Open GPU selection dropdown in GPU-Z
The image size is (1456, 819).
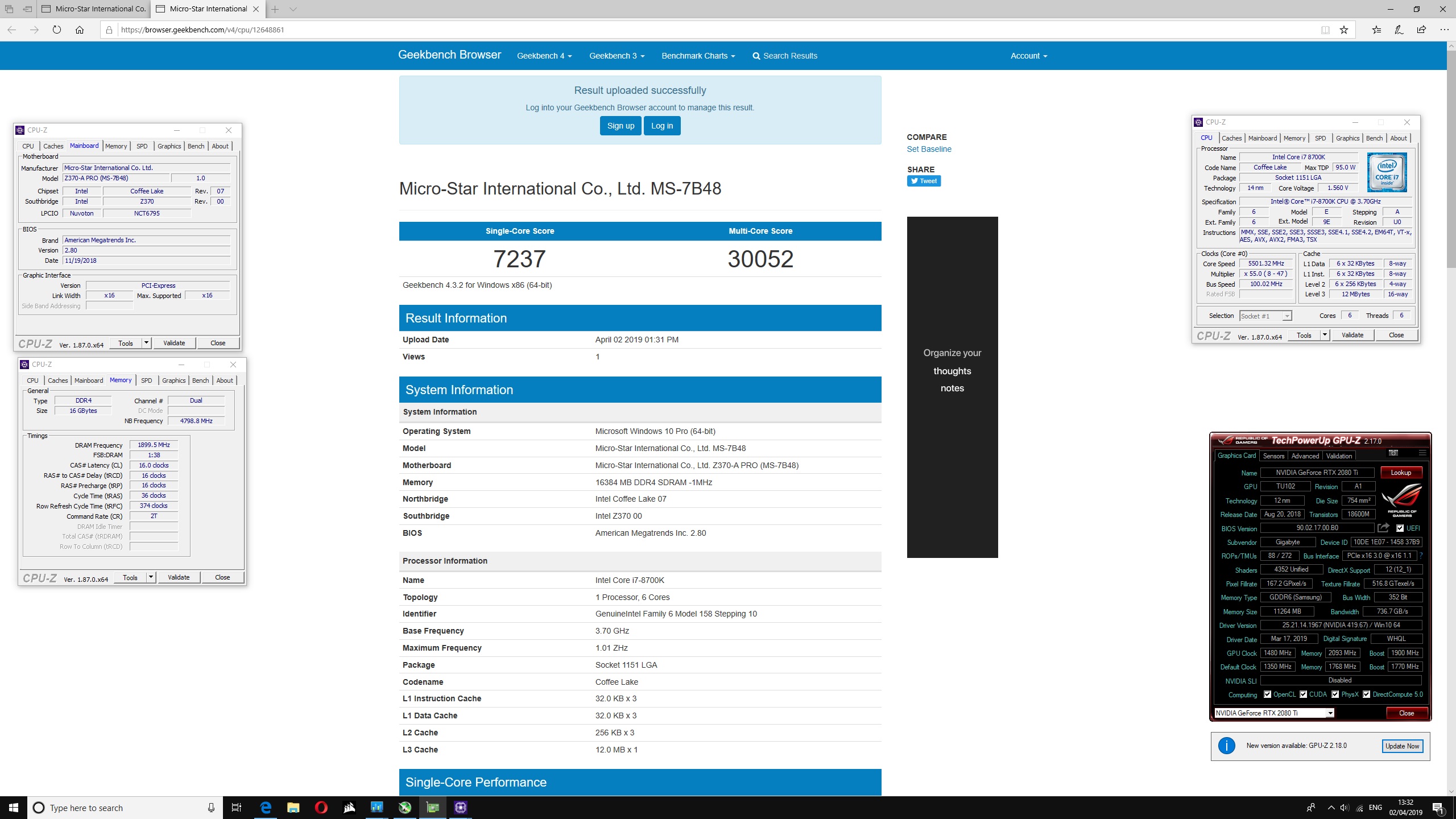1330,713
